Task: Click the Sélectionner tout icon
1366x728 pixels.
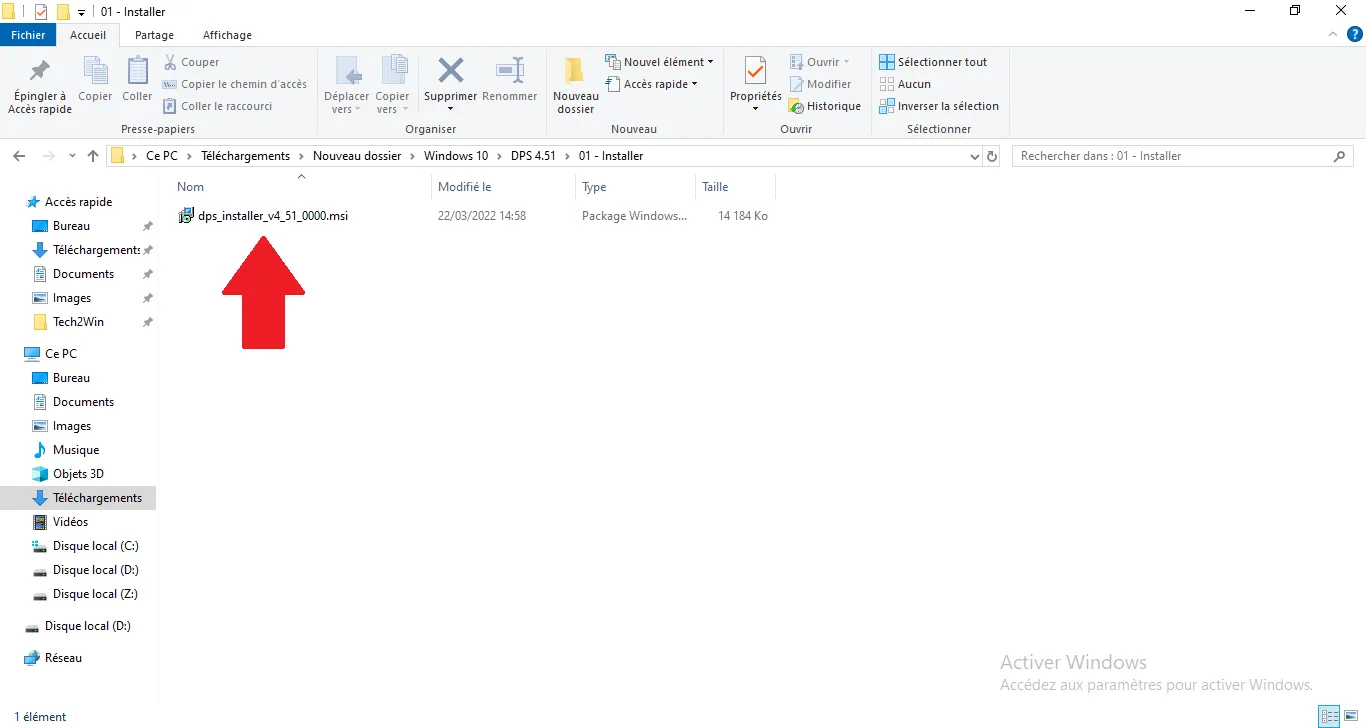Action: click(x=886, y=62)
